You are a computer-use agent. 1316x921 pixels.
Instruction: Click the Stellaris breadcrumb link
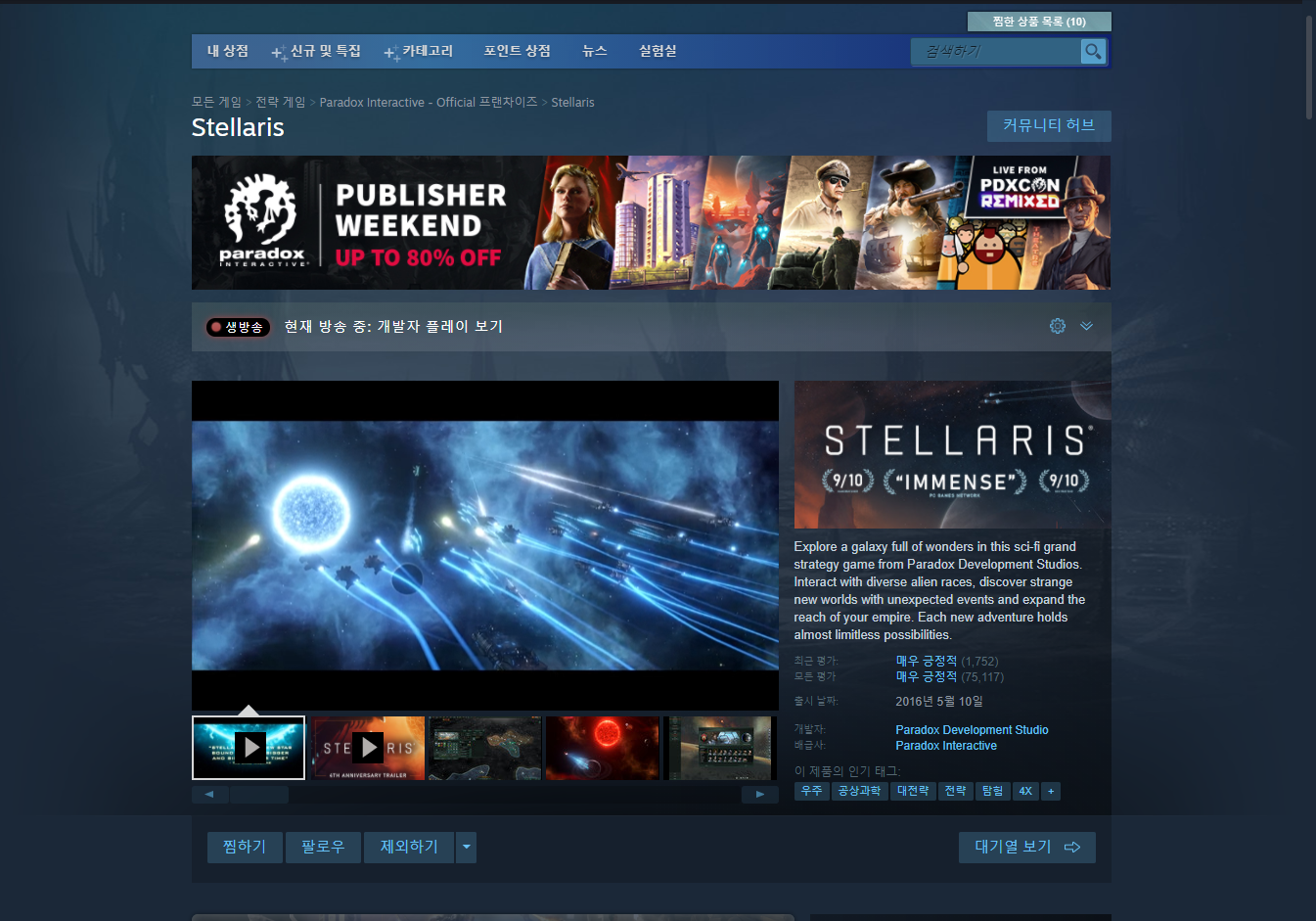572,102
